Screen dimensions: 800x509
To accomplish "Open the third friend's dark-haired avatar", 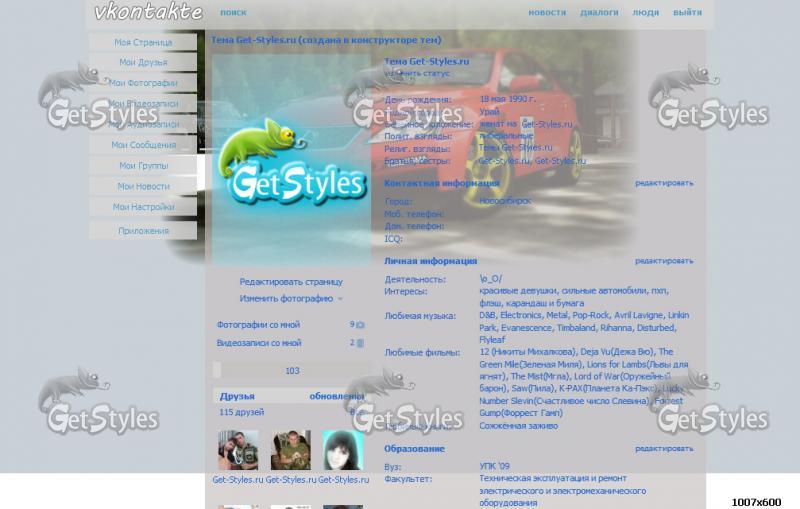I will coord(343,450).
